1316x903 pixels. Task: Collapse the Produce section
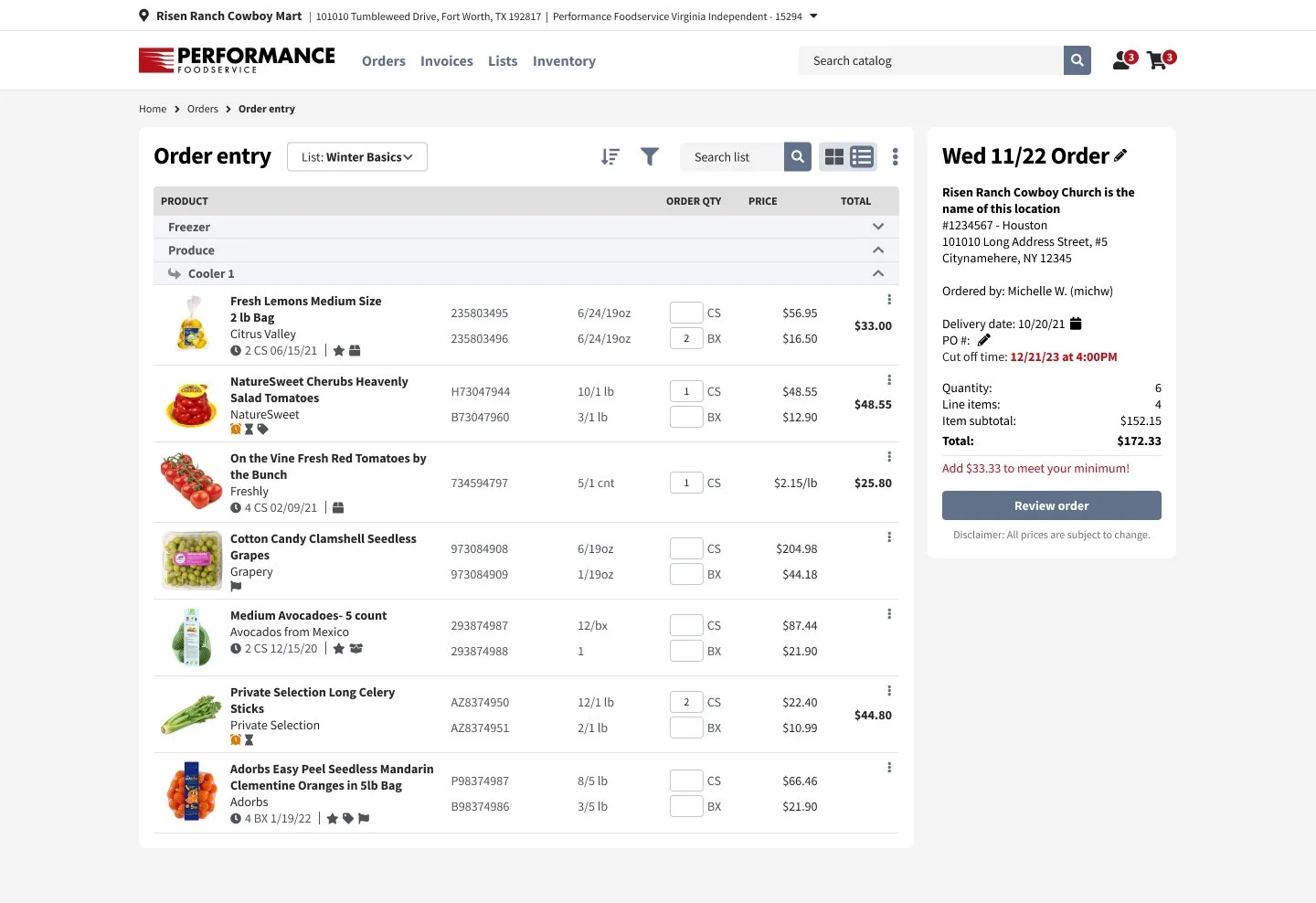coord(878,250)
